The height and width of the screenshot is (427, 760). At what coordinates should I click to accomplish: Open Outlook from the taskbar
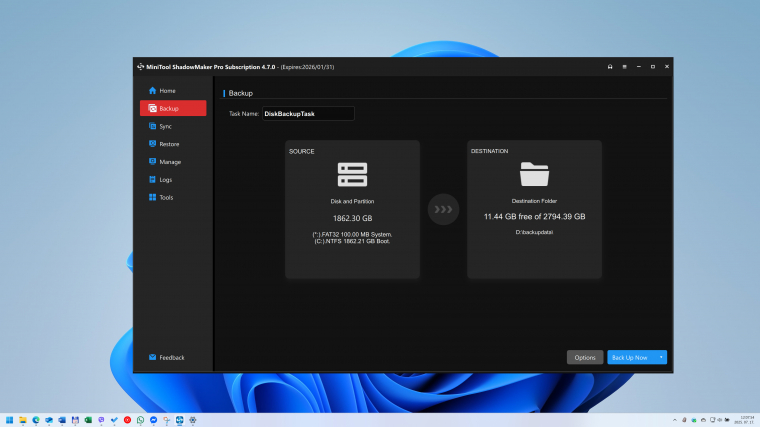(49, 420)
